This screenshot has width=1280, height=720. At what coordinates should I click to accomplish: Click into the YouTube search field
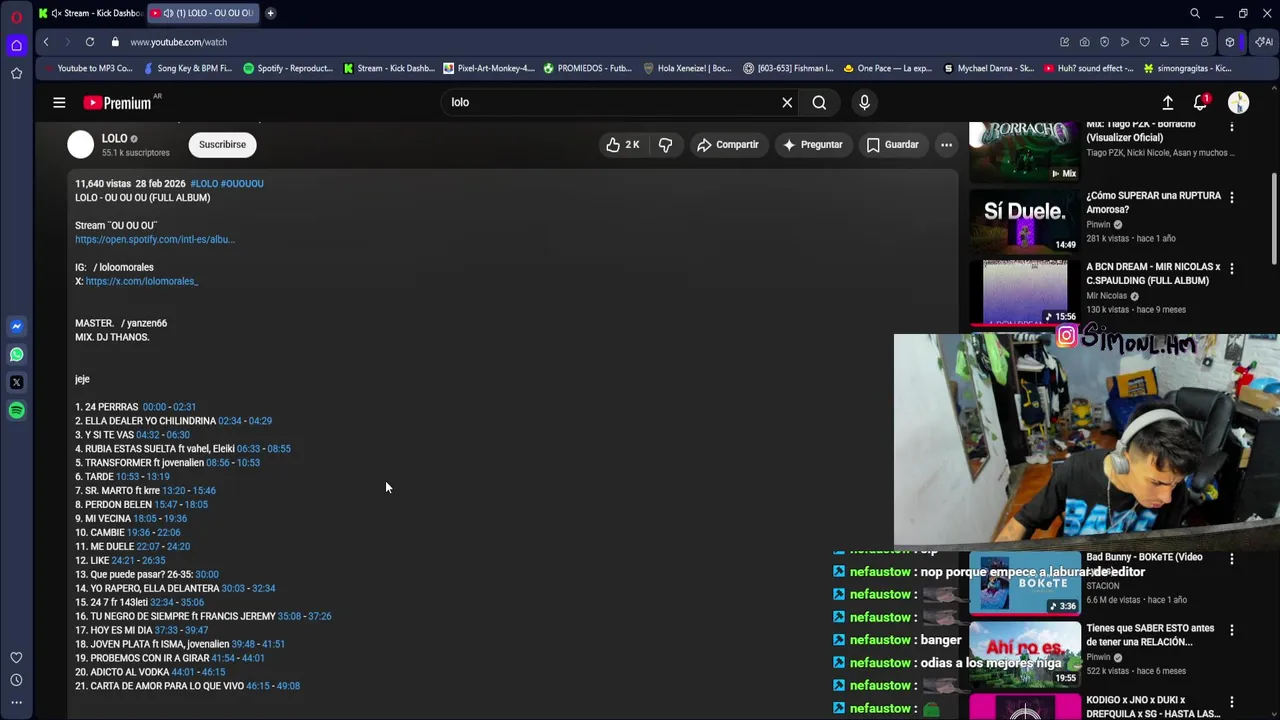pyautogui.click(x=610, y=102)
